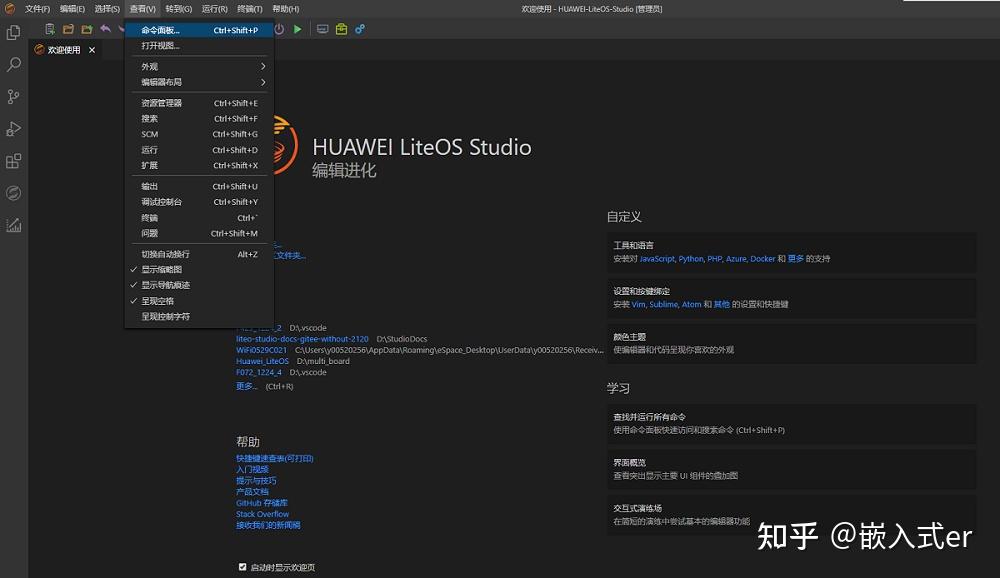Open Stack Overflow help link
The height and width of the screenshot is (578, 1000).
[x=263, y=514]
